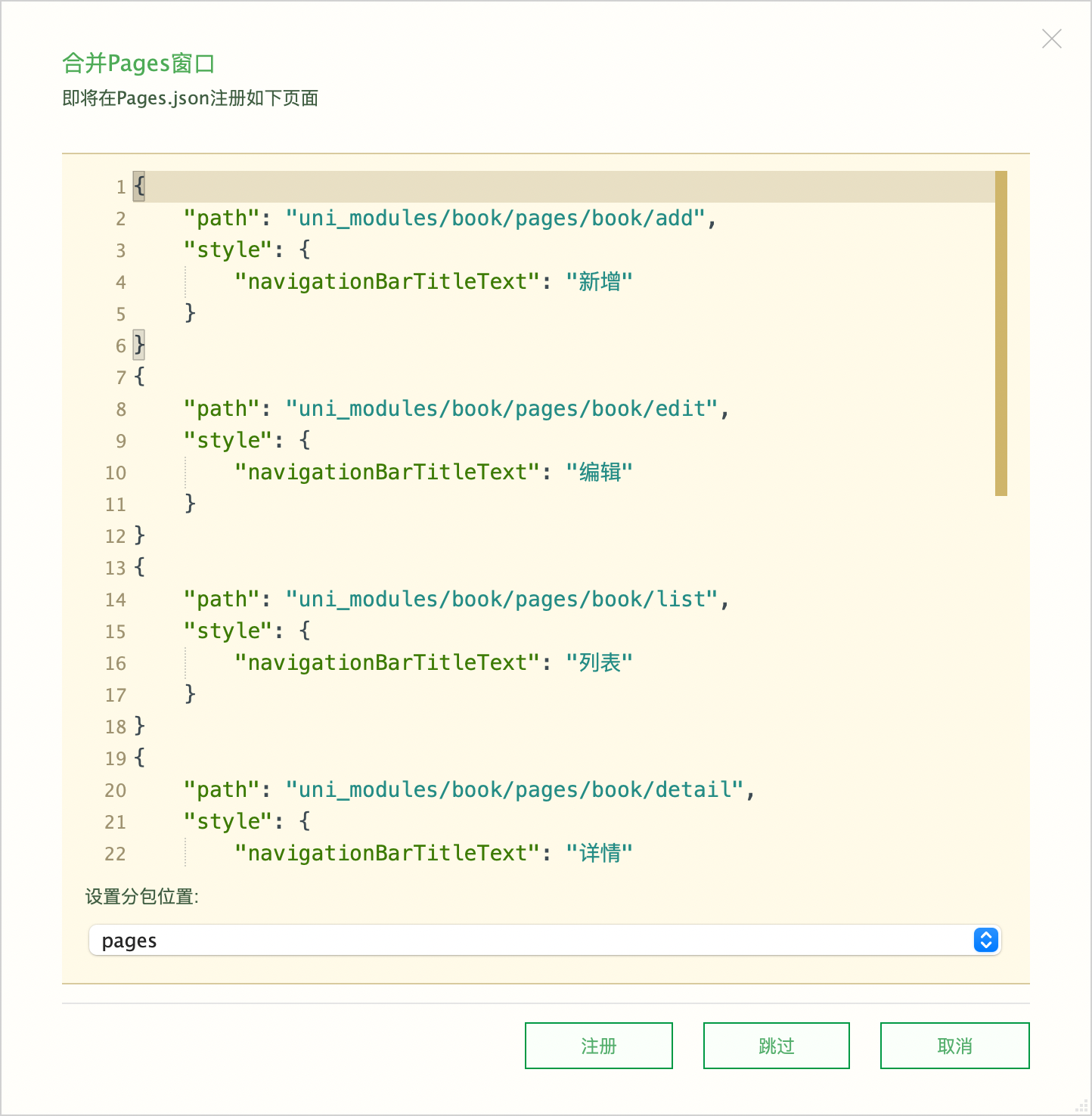Click line number 19 in gutter
Viewport: 1092px width, 1116px height.
116,759
